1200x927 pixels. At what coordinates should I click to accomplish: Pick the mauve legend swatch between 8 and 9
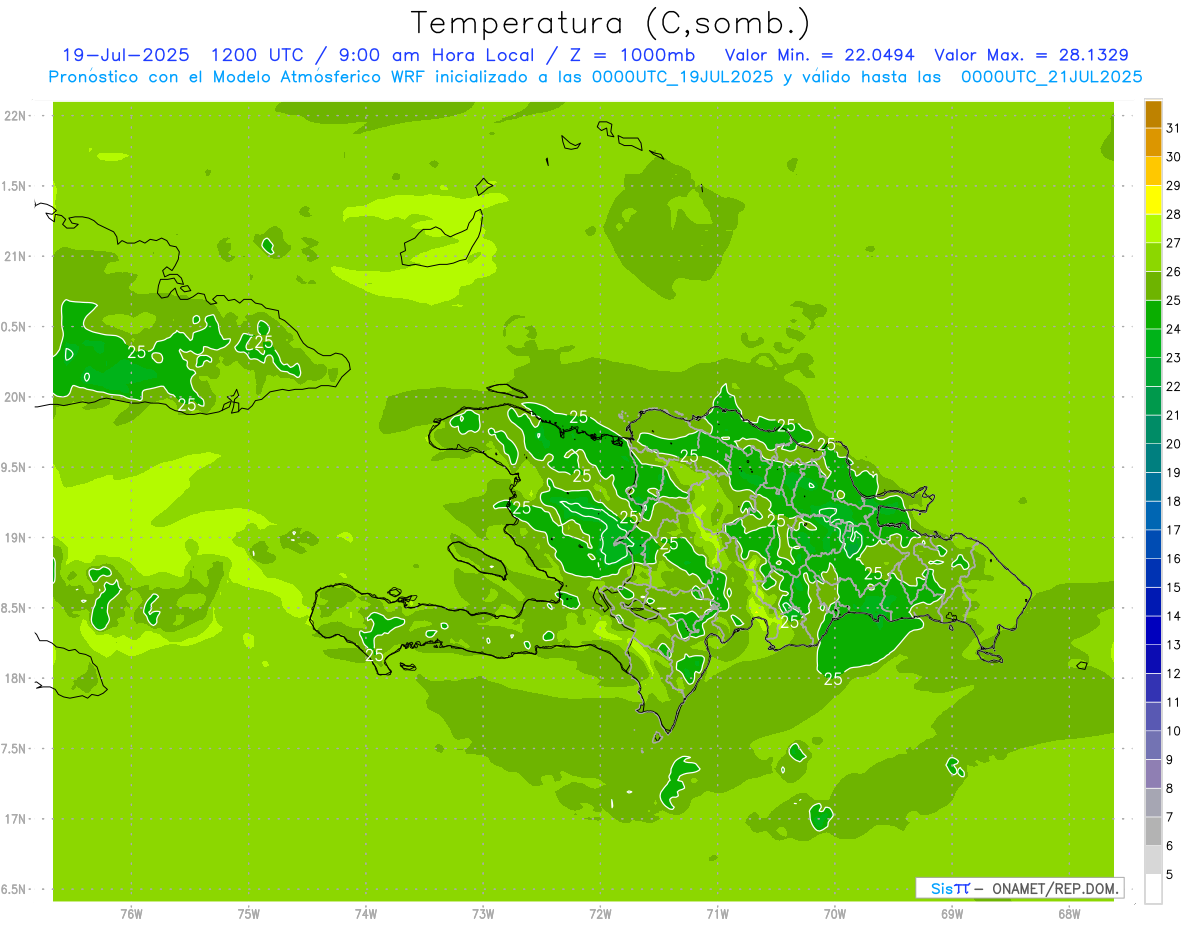click(x=1153, y=774)
